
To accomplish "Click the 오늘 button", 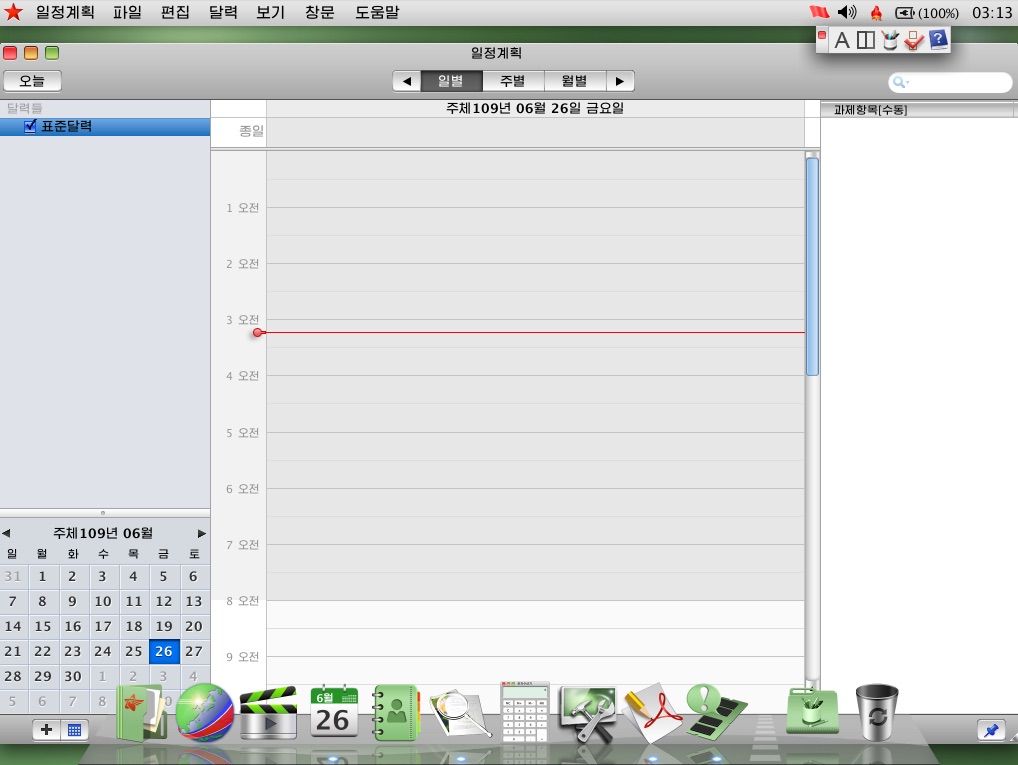I will click(32, 81).
